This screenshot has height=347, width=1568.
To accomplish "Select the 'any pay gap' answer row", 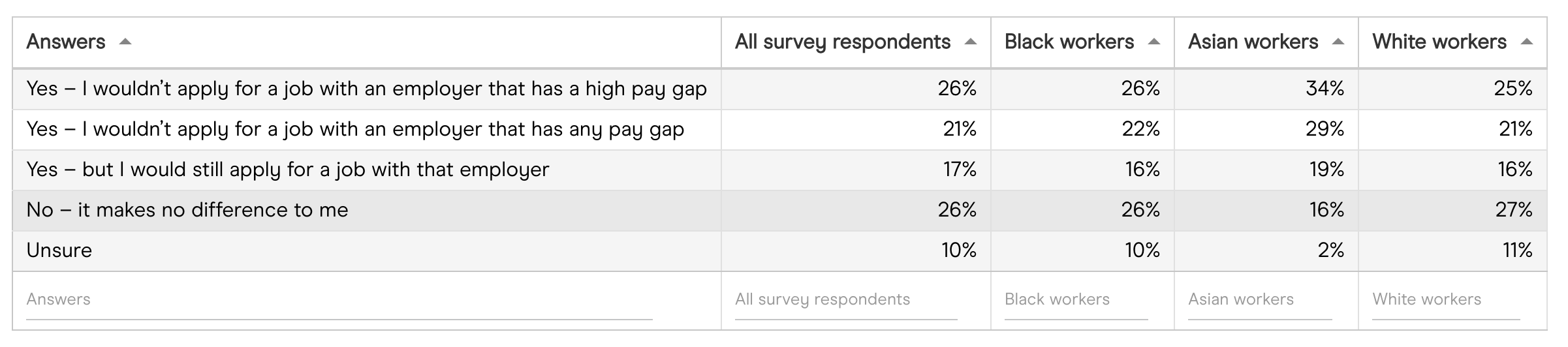I will pos(355,129).
